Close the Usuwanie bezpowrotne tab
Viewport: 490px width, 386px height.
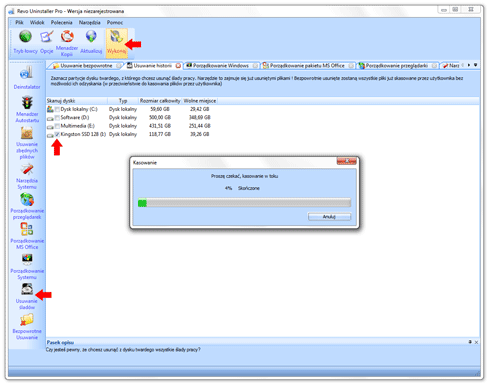pyautogui.click(x=119, y=66)
